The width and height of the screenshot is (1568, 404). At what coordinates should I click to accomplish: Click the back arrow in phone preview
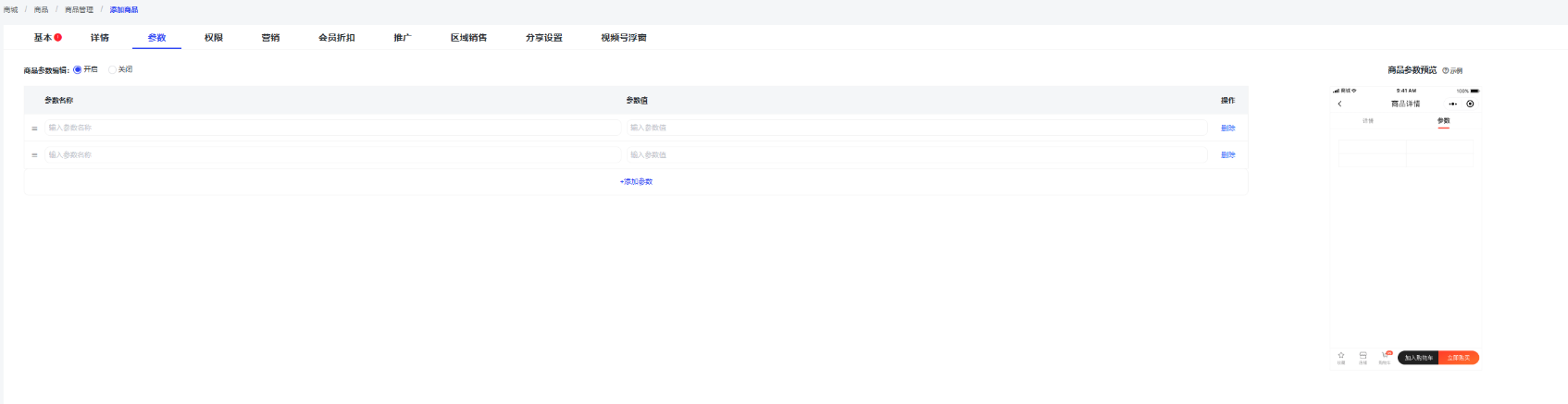(1339, 104)
